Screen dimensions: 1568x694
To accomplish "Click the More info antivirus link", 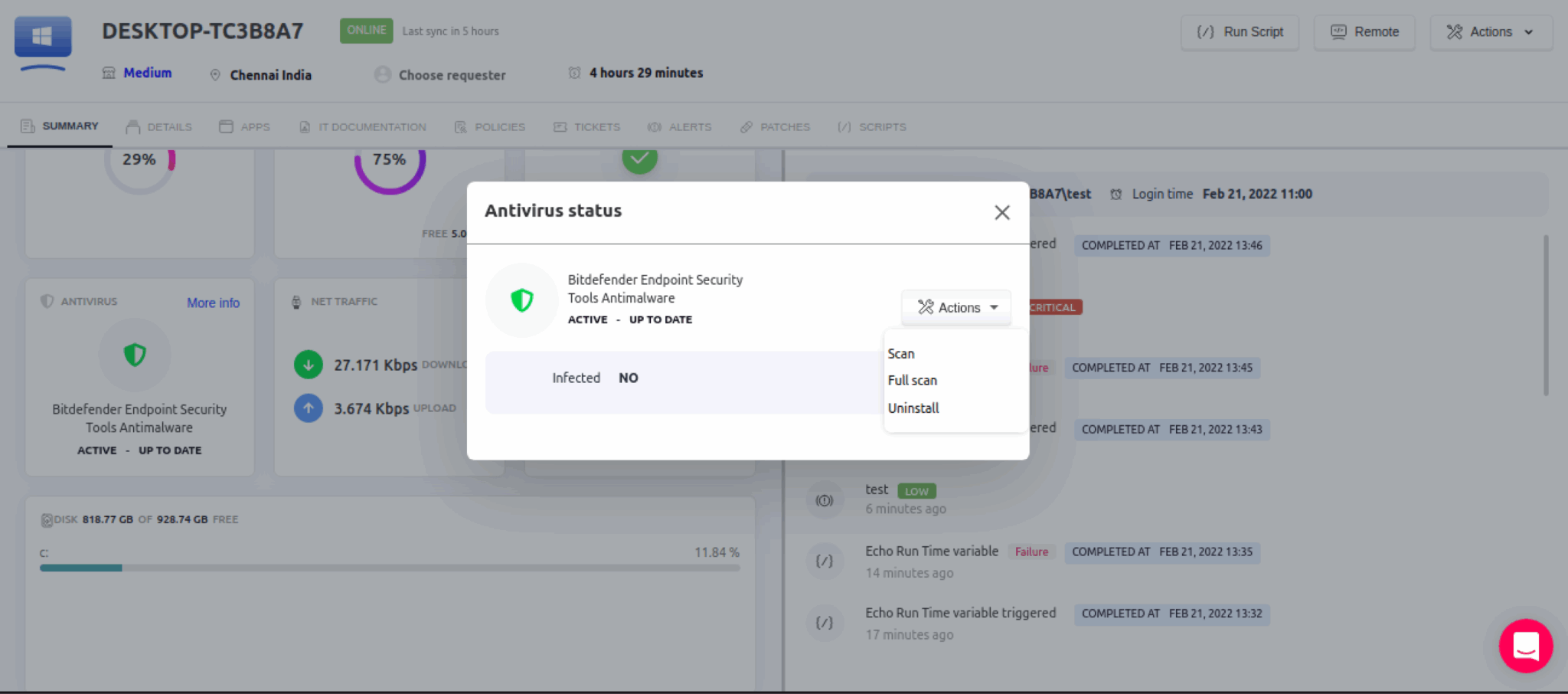I will click(213, 303).
